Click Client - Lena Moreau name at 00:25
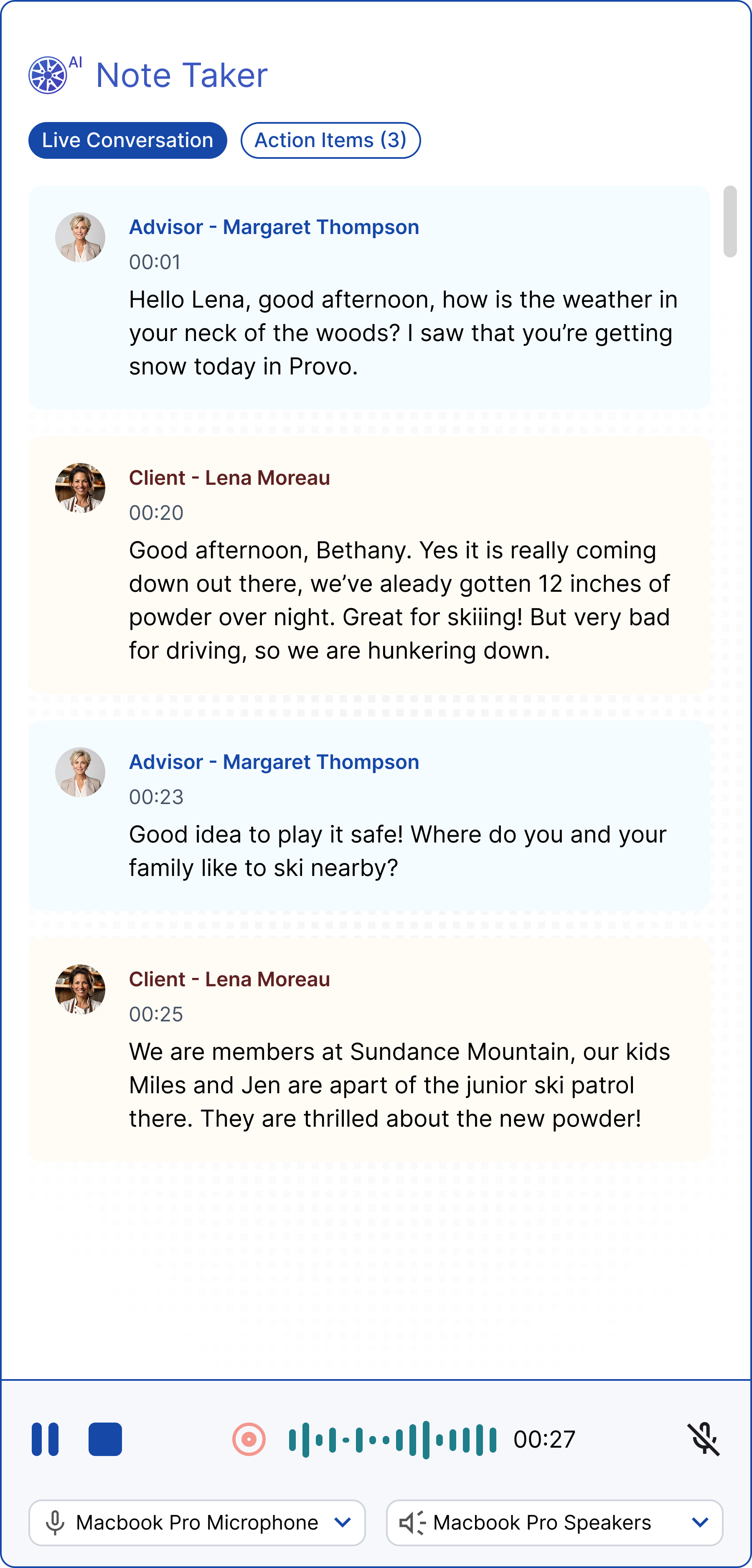This screenshot has height=1568, width=752. point(229,980)
